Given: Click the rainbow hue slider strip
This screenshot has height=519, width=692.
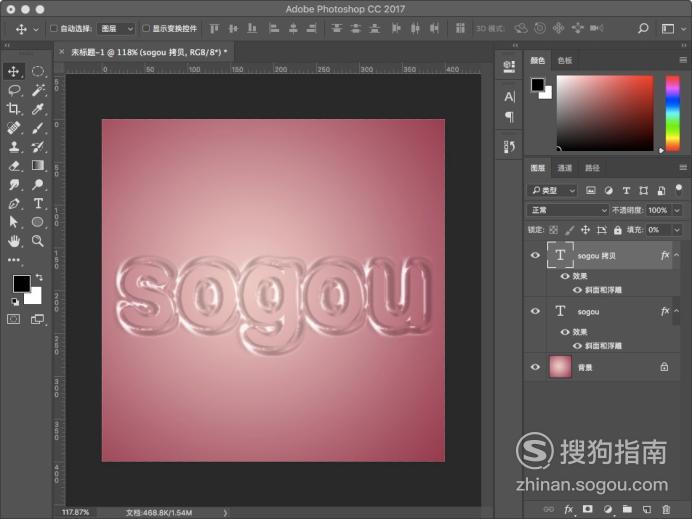Looking at the screenshot, I should pyautogui.click(x=673, y=113).
